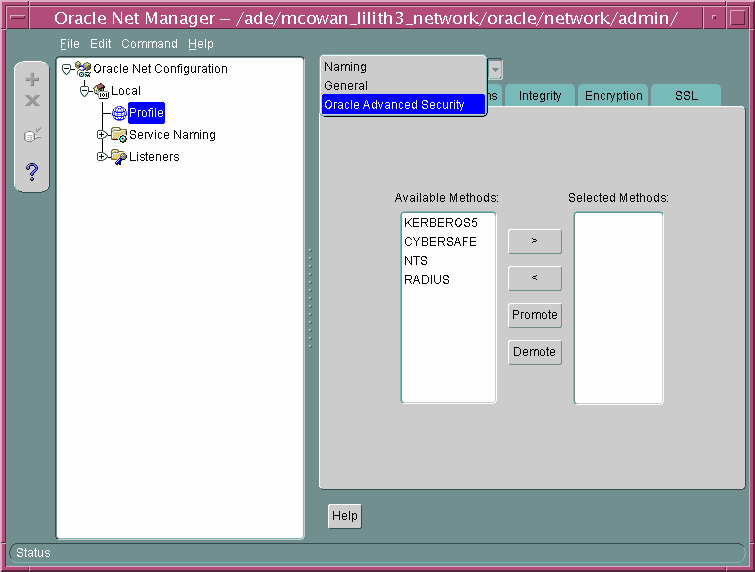Open the Command menu
This screenshot has width=755, height=572.
pos(149,44)
